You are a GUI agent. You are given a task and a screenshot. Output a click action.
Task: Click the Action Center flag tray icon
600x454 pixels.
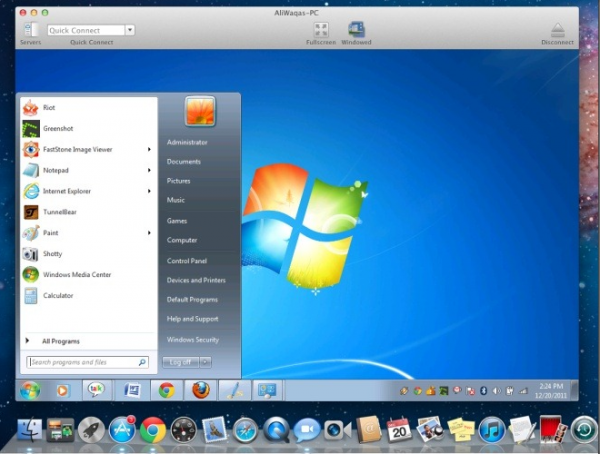(x=470, y=391)
